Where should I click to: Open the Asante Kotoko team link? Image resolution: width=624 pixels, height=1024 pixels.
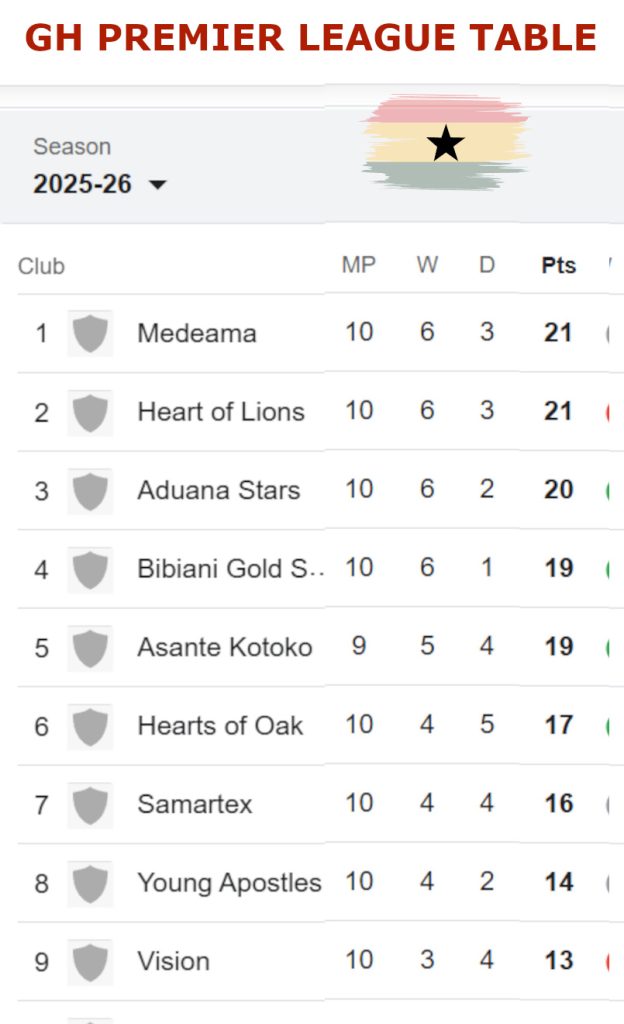click(224, 647)
